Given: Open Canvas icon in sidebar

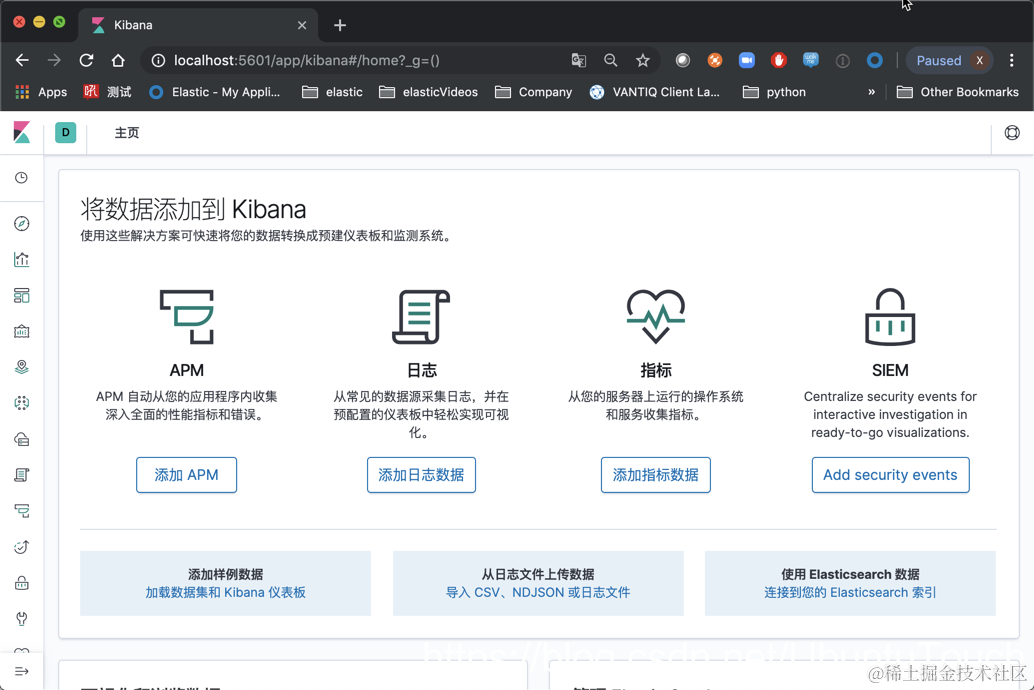Looking at the screenshot, I should (x=22, y=331).
